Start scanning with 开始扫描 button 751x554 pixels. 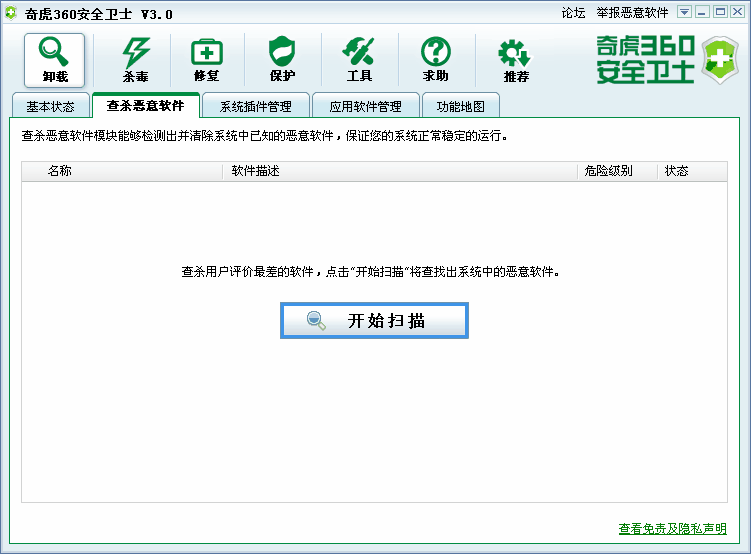tap(374, 320)
